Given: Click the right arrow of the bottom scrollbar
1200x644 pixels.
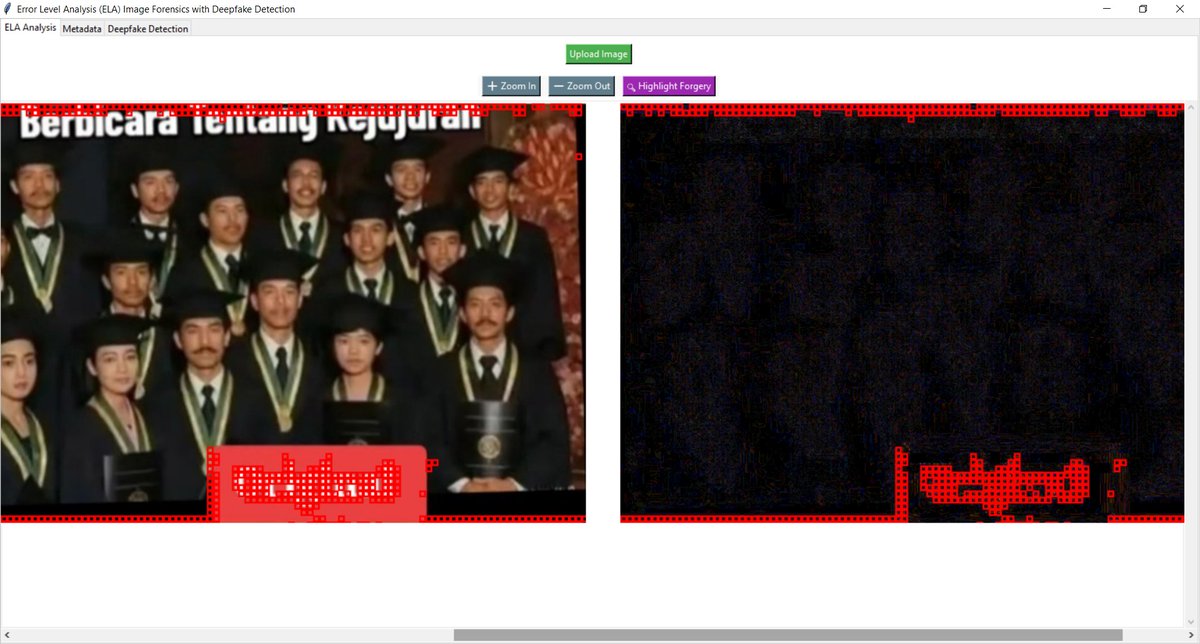Looking at the screenshot, I should click(1192, 633).
